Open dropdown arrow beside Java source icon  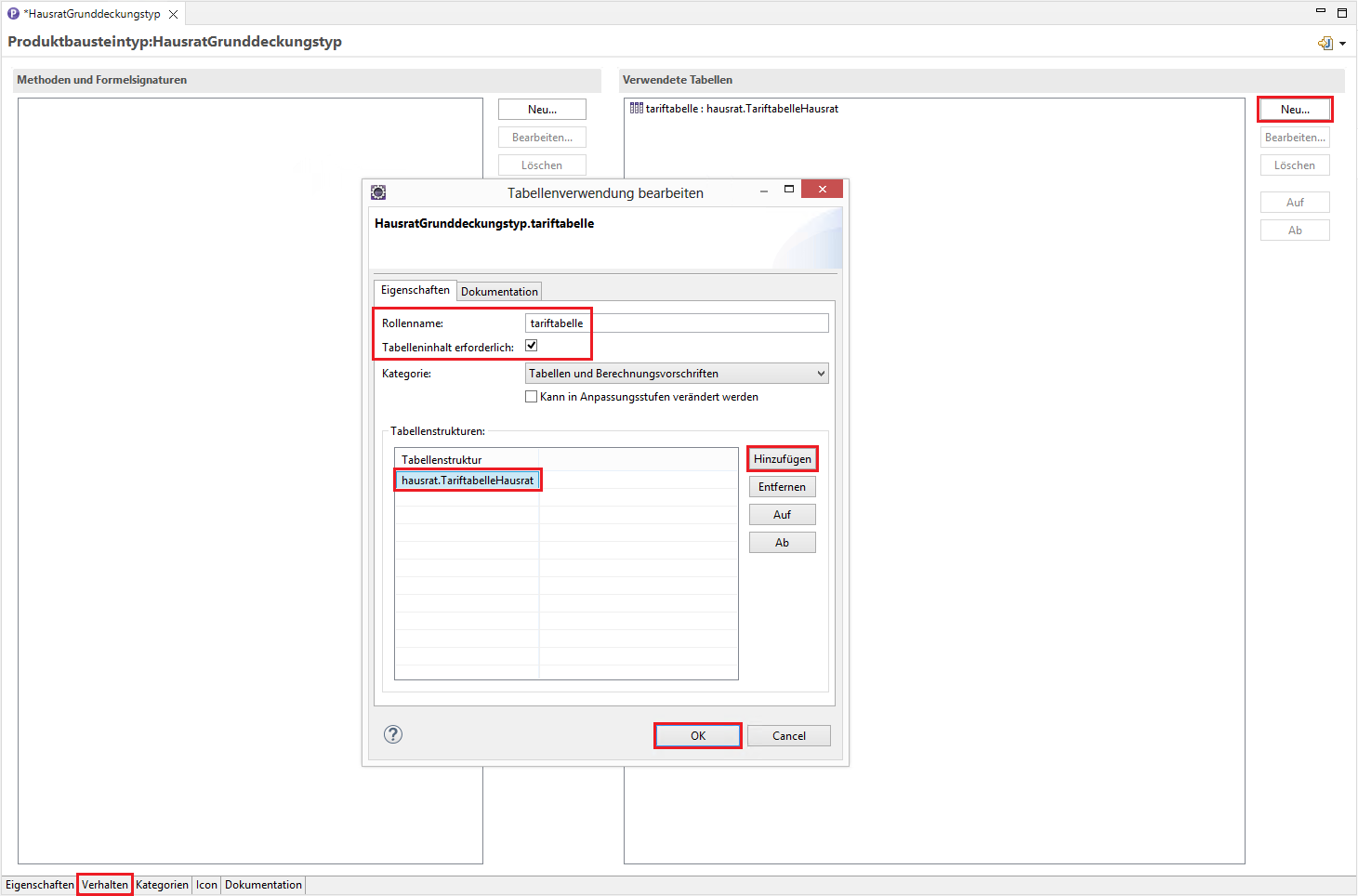click(x=1342, y=44)
